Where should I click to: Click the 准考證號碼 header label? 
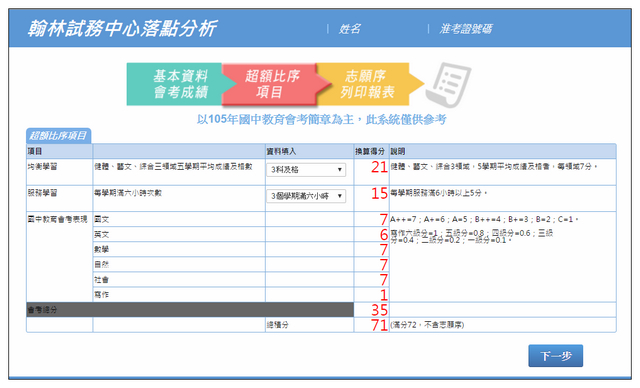tap(466, 29)
